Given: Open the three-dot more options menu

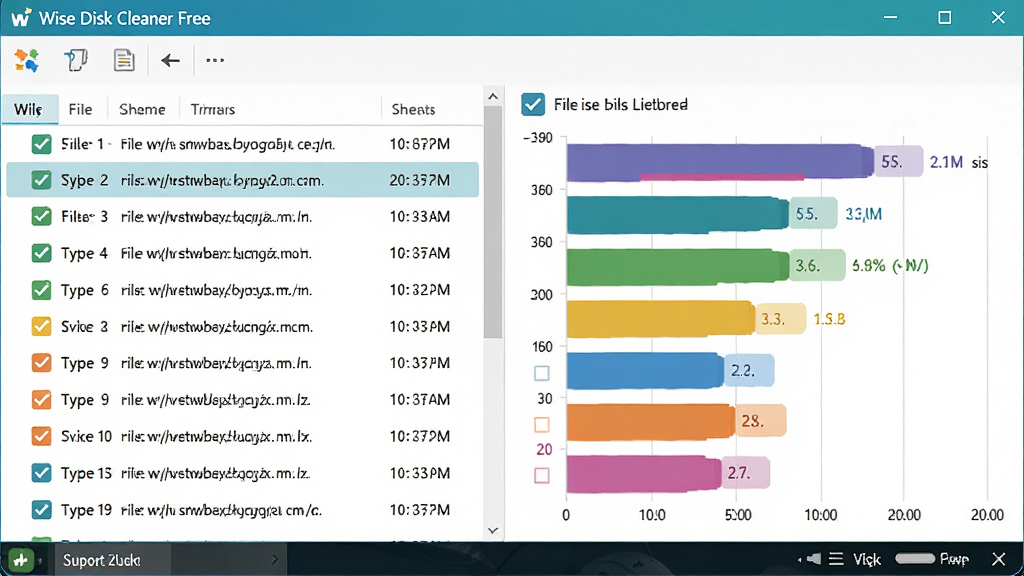Looking at the screenshot, I should point(215,60).
